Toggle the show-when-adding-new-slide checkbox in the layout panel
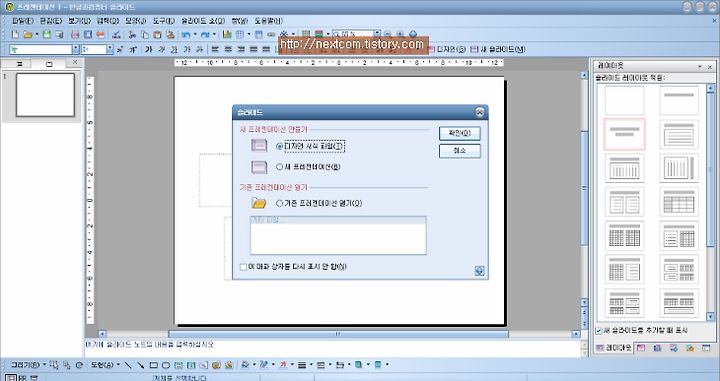The height and width of the screenshot is (381, 720). pyautogui.click(x=599, y=331)
